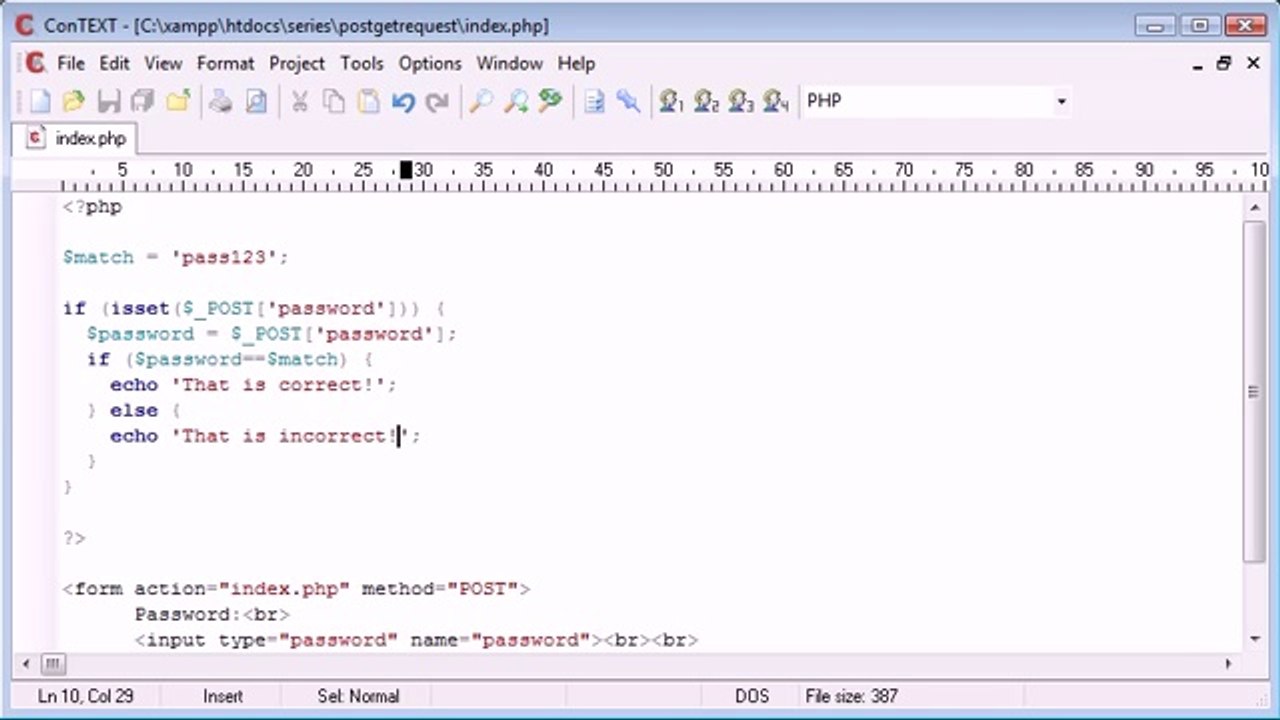The image size is (1280, 720).
Task: Open the Help menu
Action: point(576,63)
